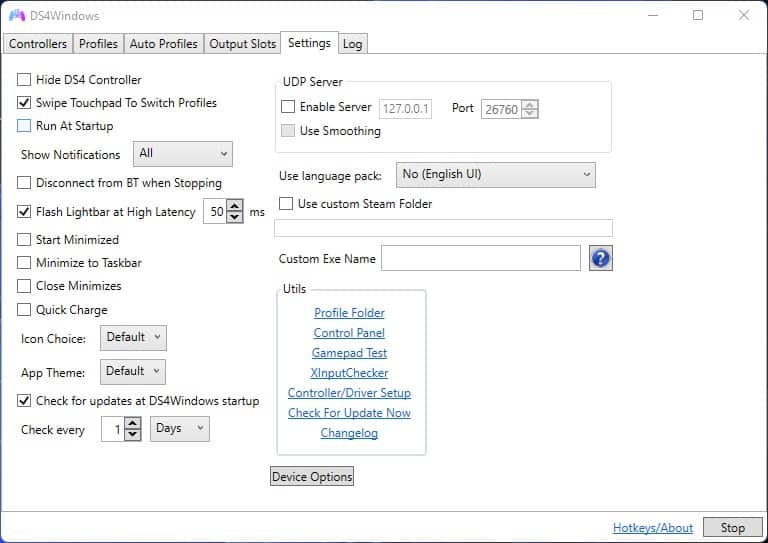Click the UDP server IP address field

406,109
